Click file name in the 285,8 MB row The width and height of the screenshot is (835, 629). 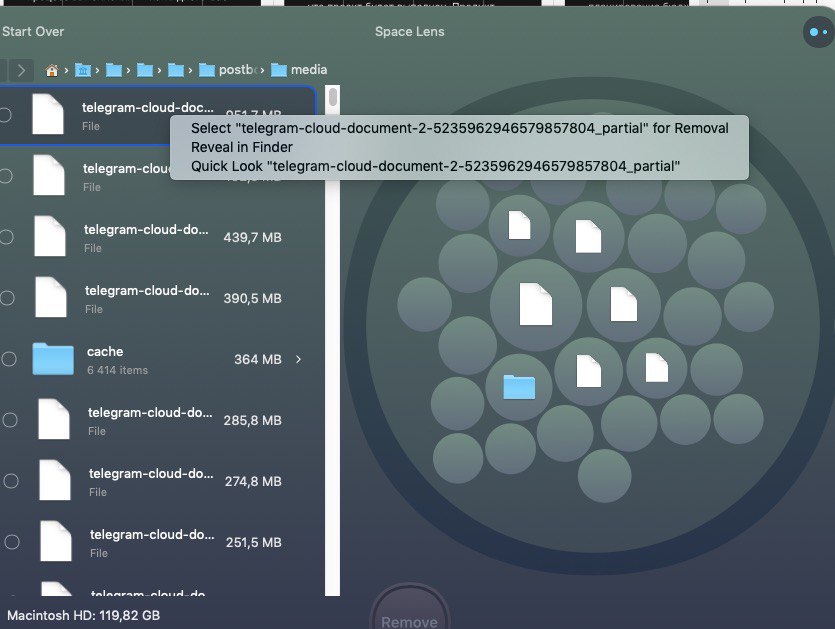(150, 412)
